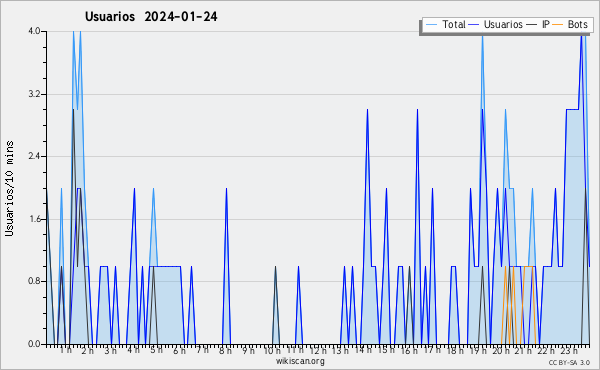The width and height of the screenshot is (600, 370).
Task: Open the wikiscan.org source label
Action: point(300,361)
